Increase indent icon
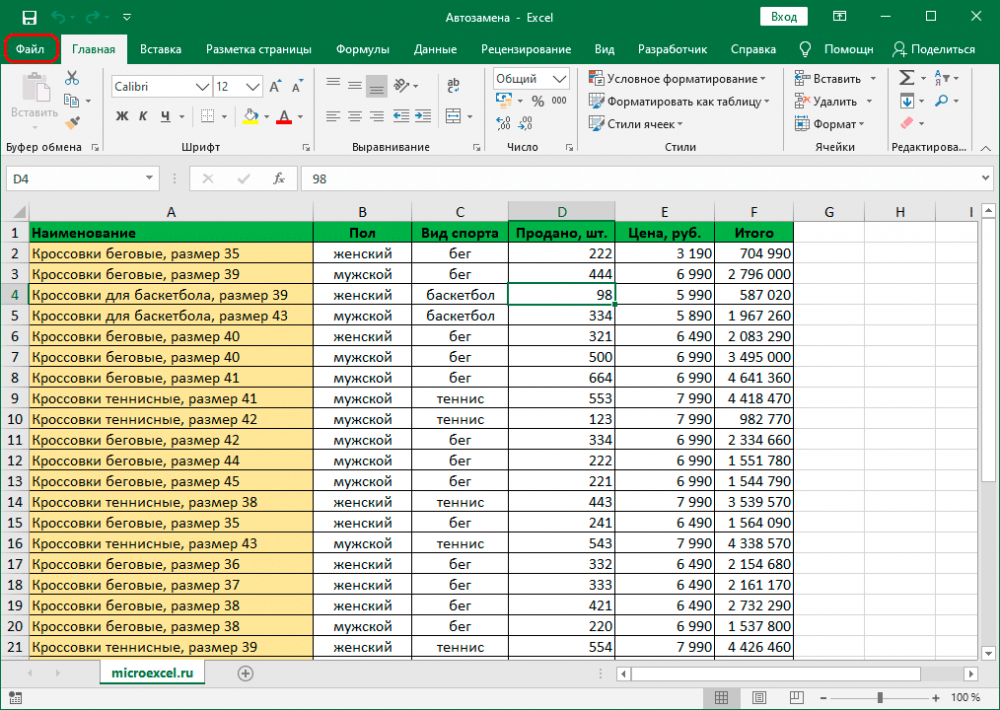 coord(423,116)
